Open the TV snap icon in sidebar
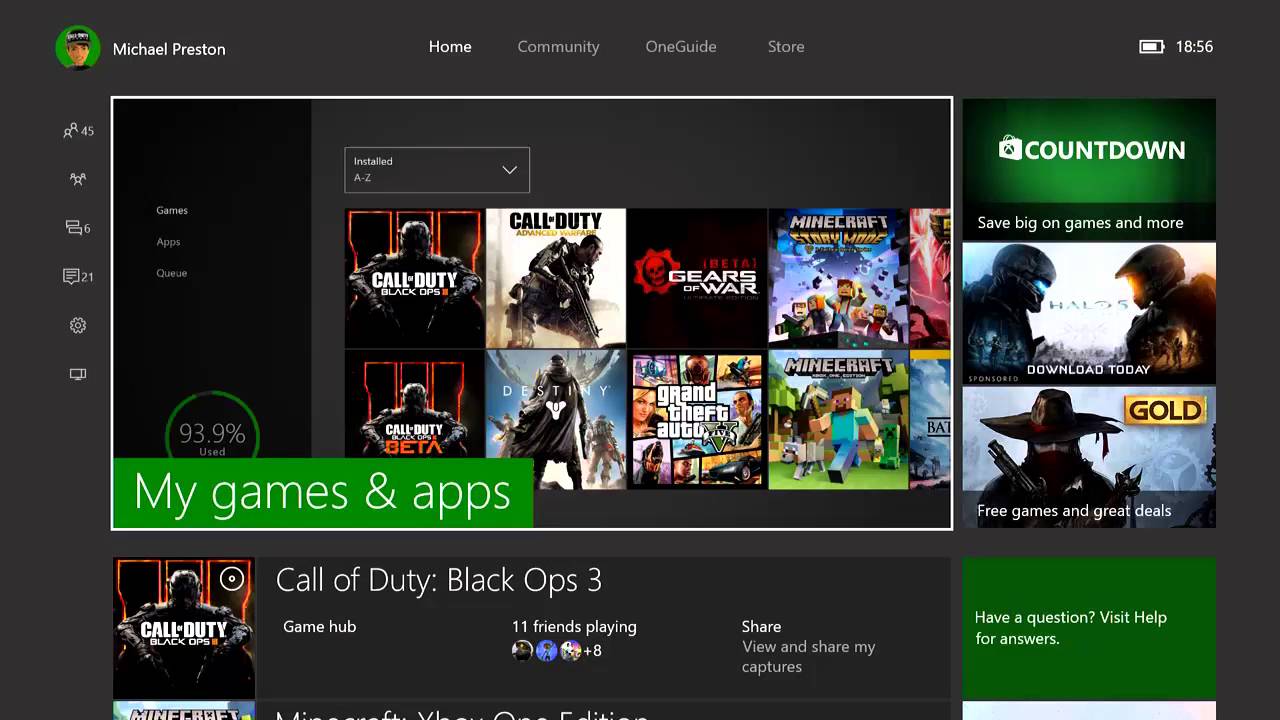 tap(78, 374)
